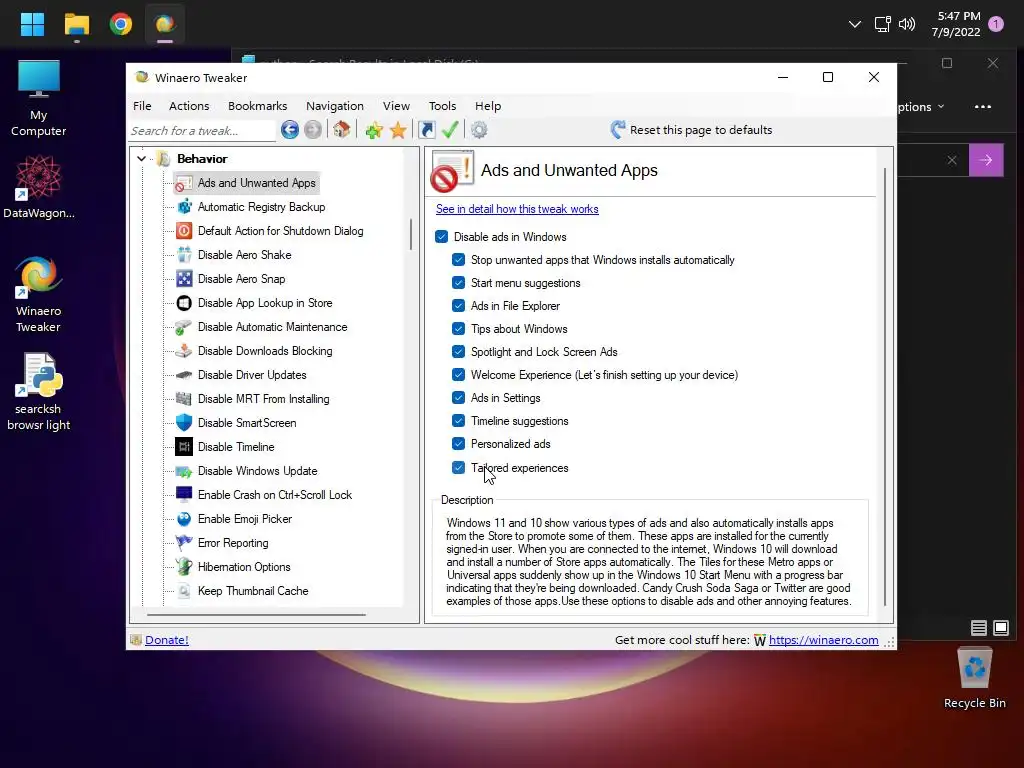Open the Settings gear toolbar icon
This screenshot has height=768, width=1024.
(x=479, y=130)
